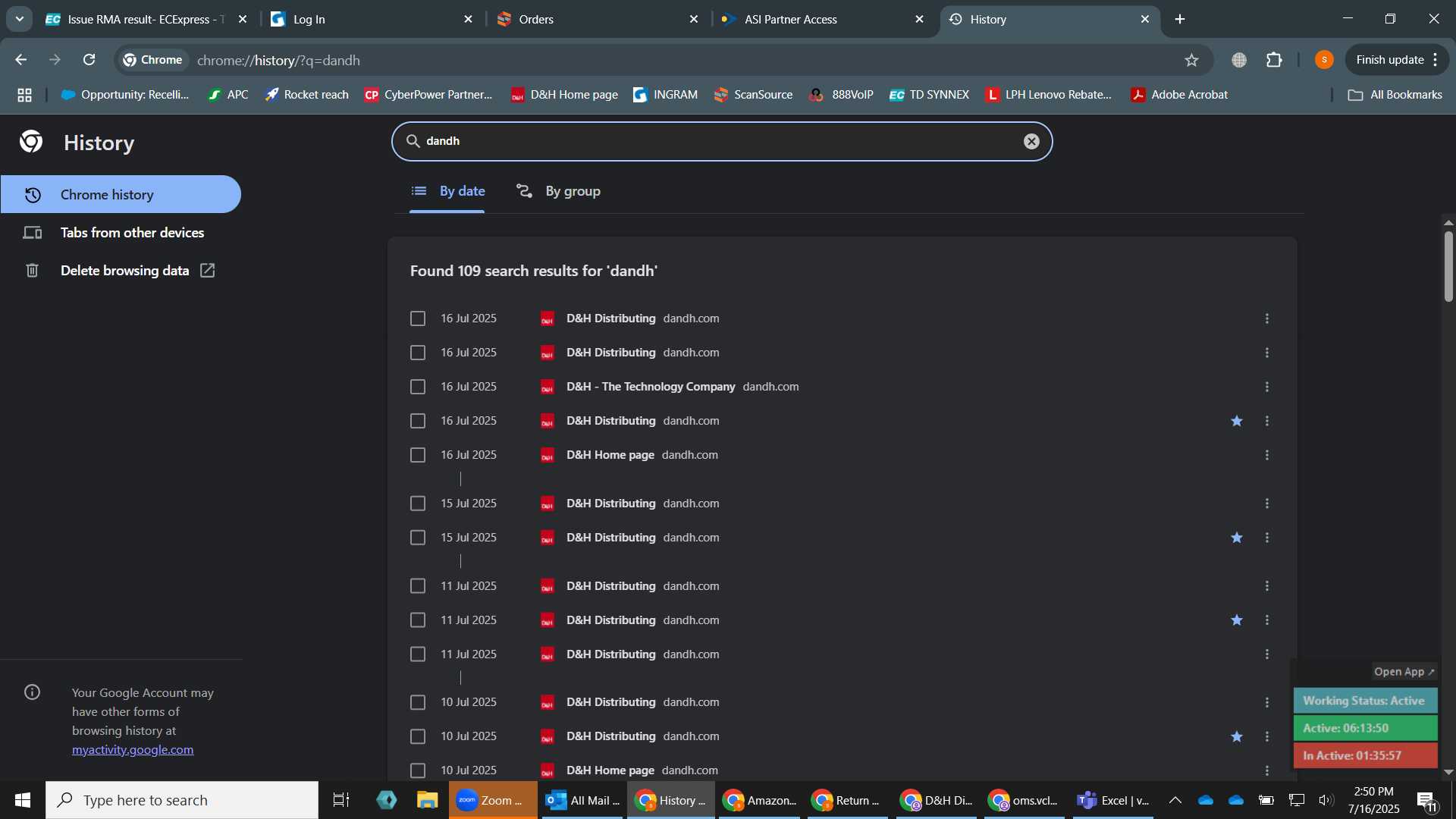Image resolution: width=1456 pixels, height=819 pixels.
Task: Open File Explorer from the taskbar
Action: 428,800
